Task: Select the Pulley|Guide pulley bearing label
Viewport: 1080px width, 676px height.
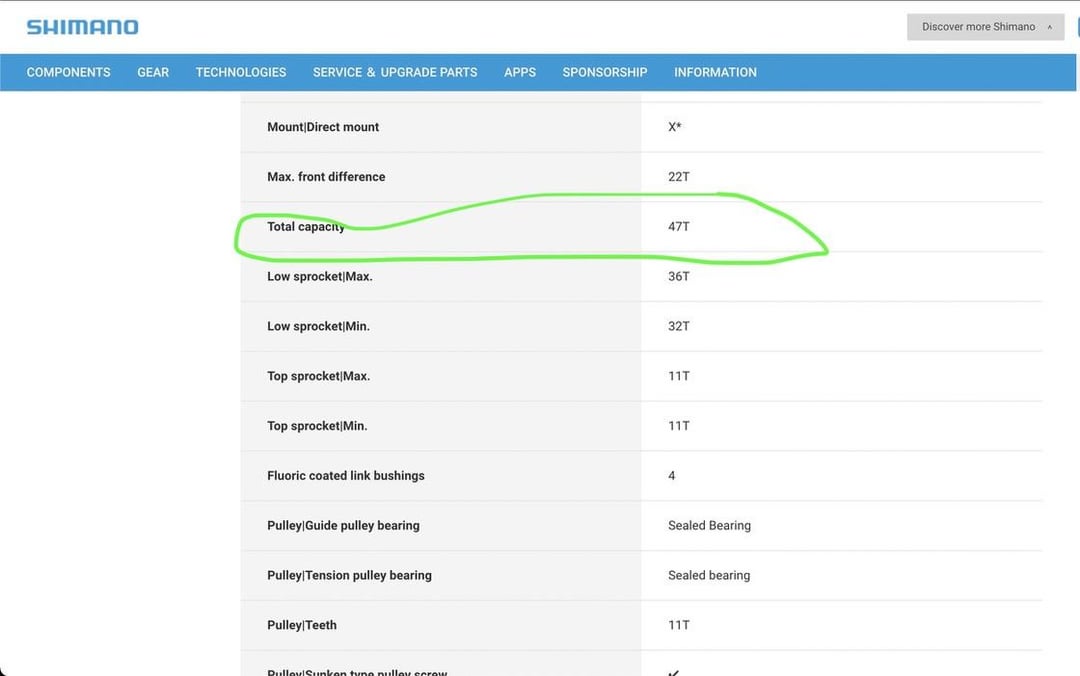Action: [343, 525]
